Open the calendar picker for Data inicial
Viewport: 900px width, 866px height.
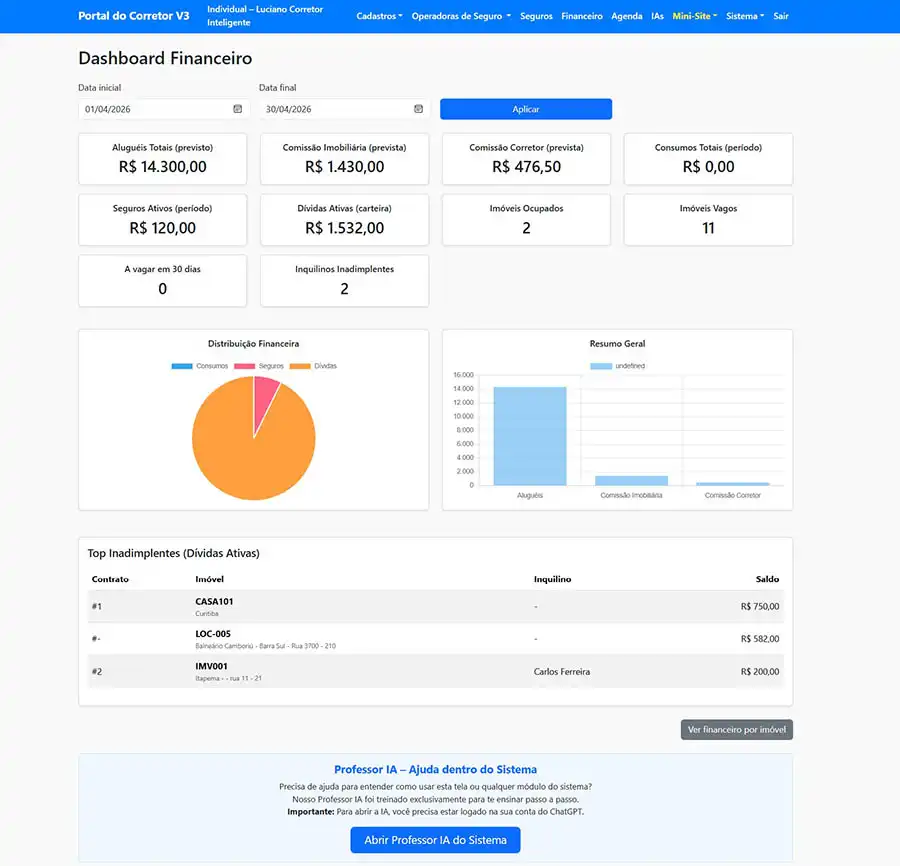tap(236, 108)
